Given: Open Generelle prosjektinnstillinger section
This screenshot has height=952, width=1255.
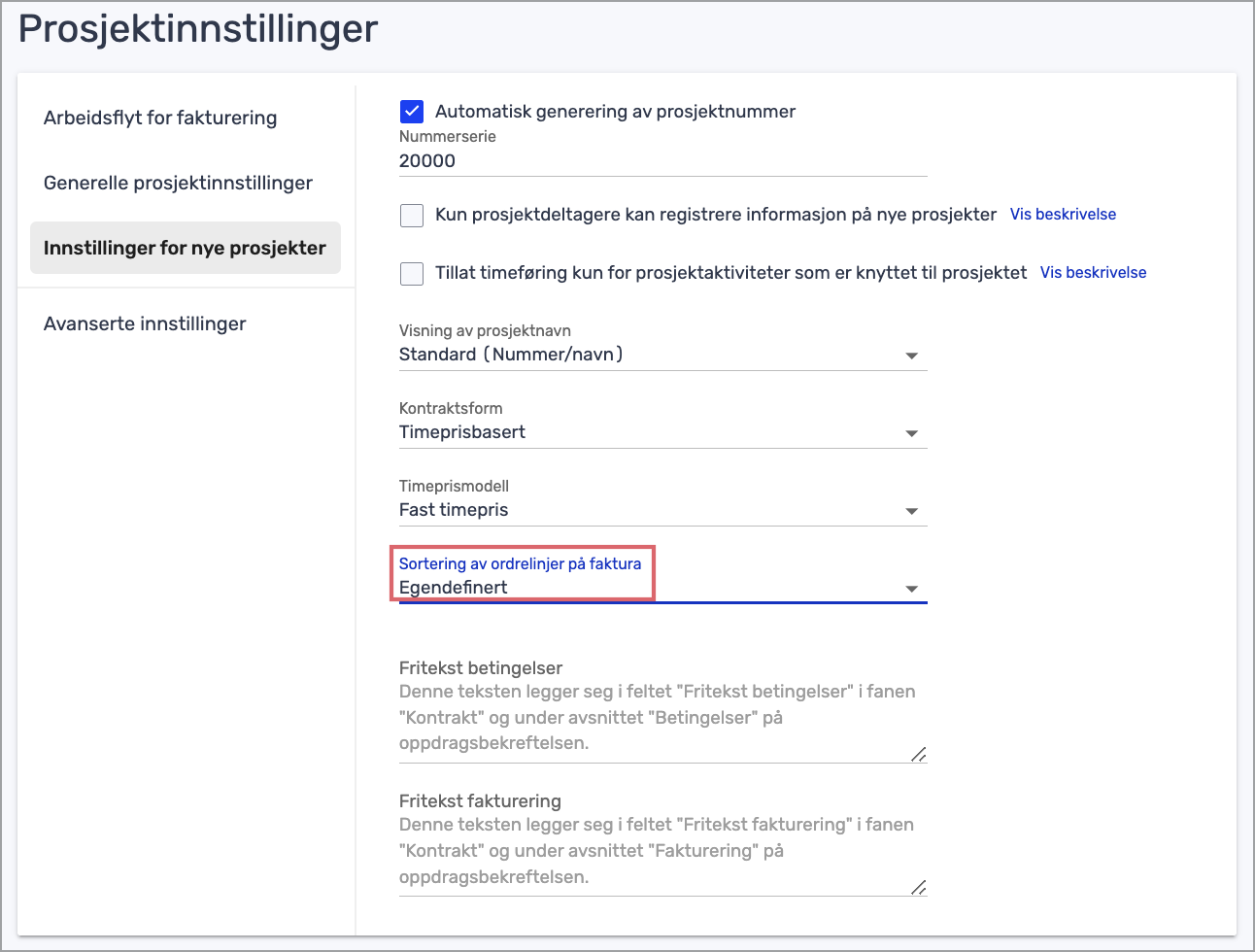Looking at the screenshot, I should point(178,183).
